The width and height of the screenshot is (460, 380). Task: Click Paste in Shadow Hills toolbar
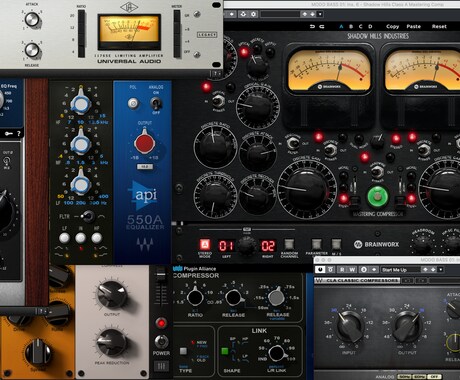[x=413, y=26]
